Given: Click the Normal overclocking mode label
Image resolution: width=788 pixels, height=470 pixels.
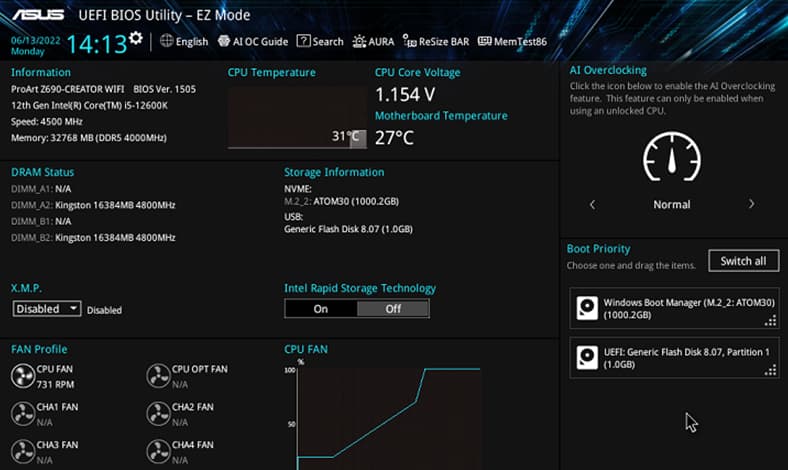Looking at the screenshot, I should pyautogui.click(x=672, y=205).
